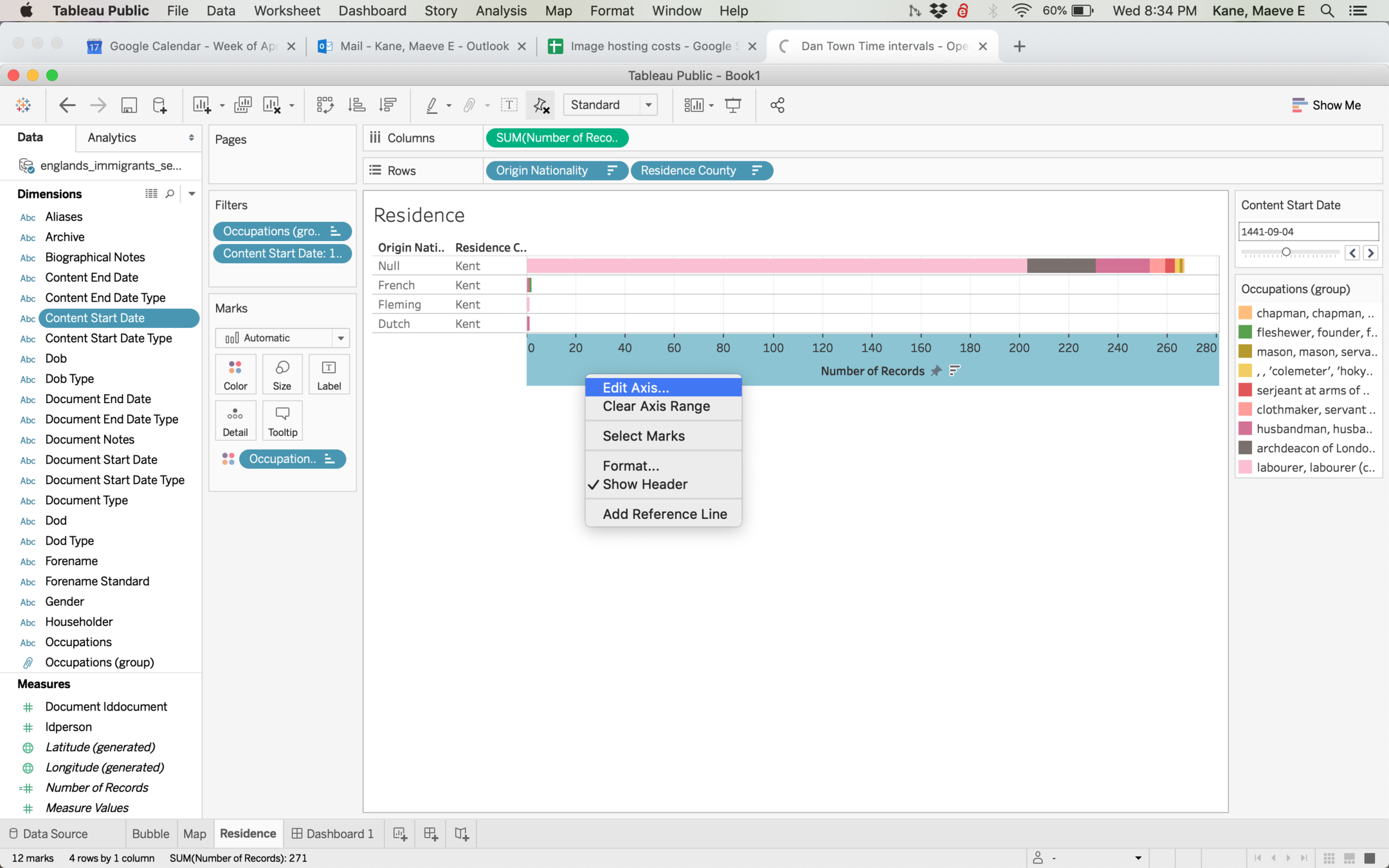Open the Analytics pane selector arrows
Image resolution: width=1389 pixels, height=868 pixels.
[191, 138]
